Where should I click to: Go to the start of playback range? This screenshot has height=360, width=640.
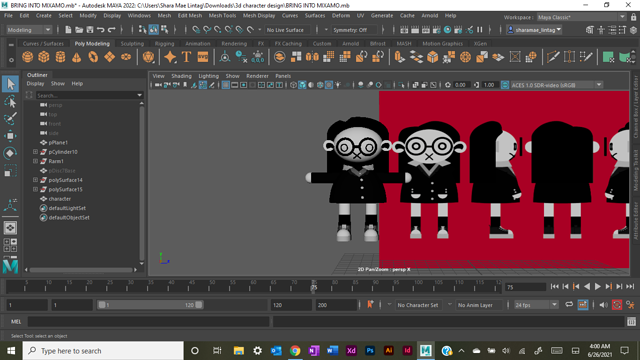pyautogui.click(x=554, y=287)
